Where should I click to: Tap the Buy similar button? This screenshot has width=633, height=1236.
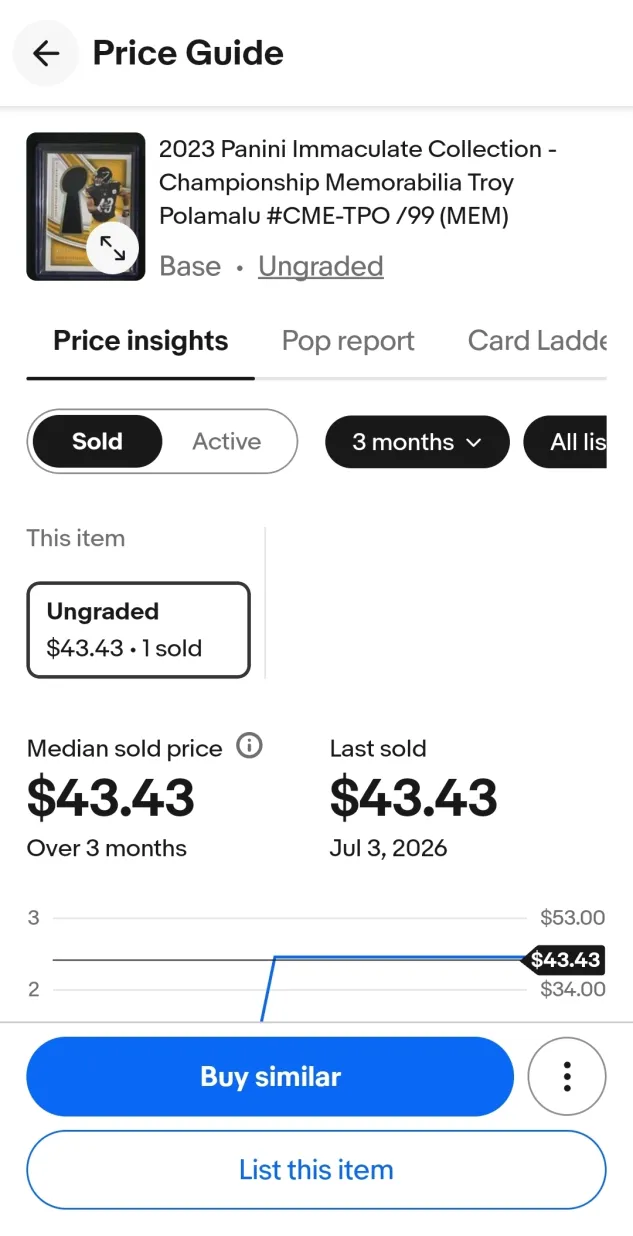click(x=270, y=1076)
